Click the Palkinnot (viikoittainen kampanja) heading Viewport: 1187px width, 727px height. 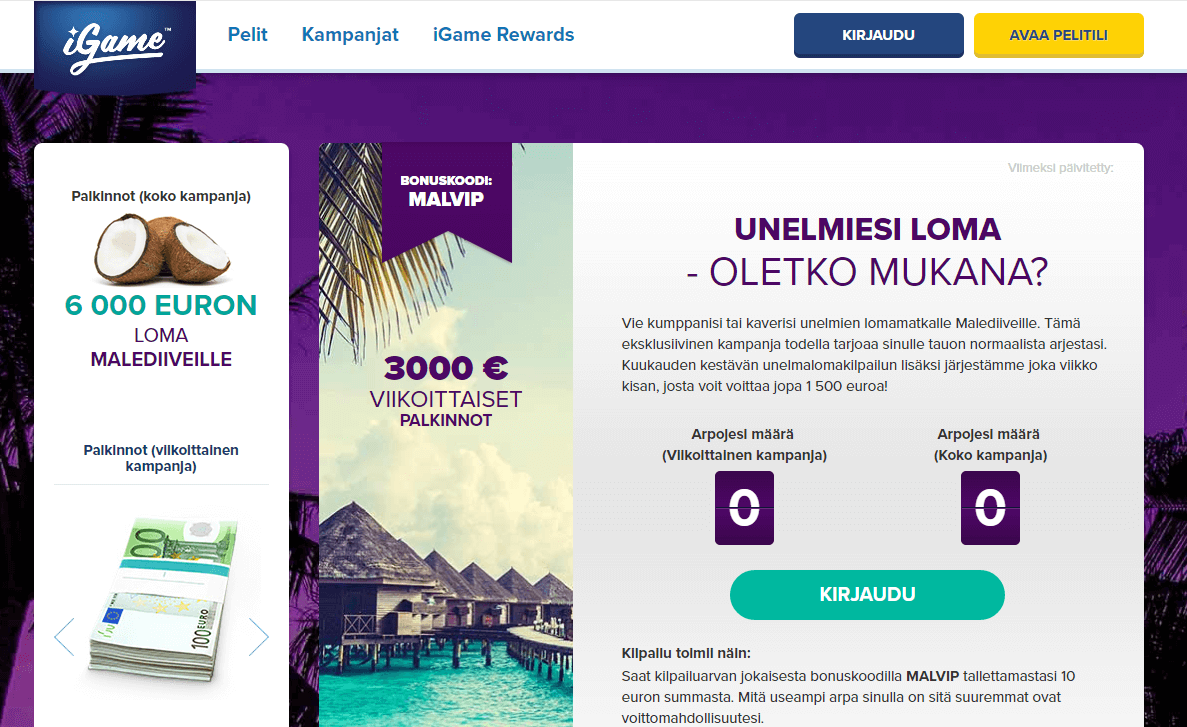click(161, 457)
